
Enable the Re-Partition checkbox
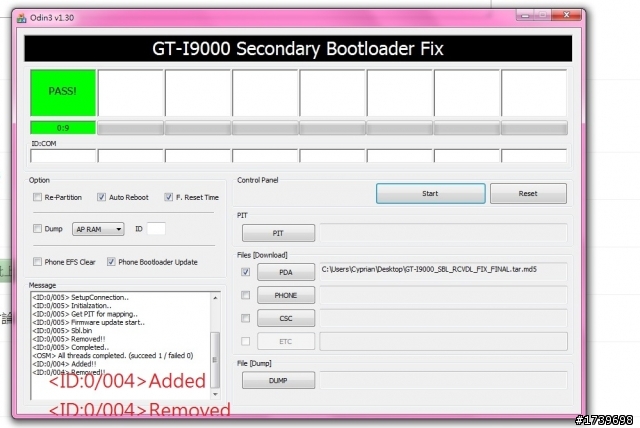pos(38,197)
